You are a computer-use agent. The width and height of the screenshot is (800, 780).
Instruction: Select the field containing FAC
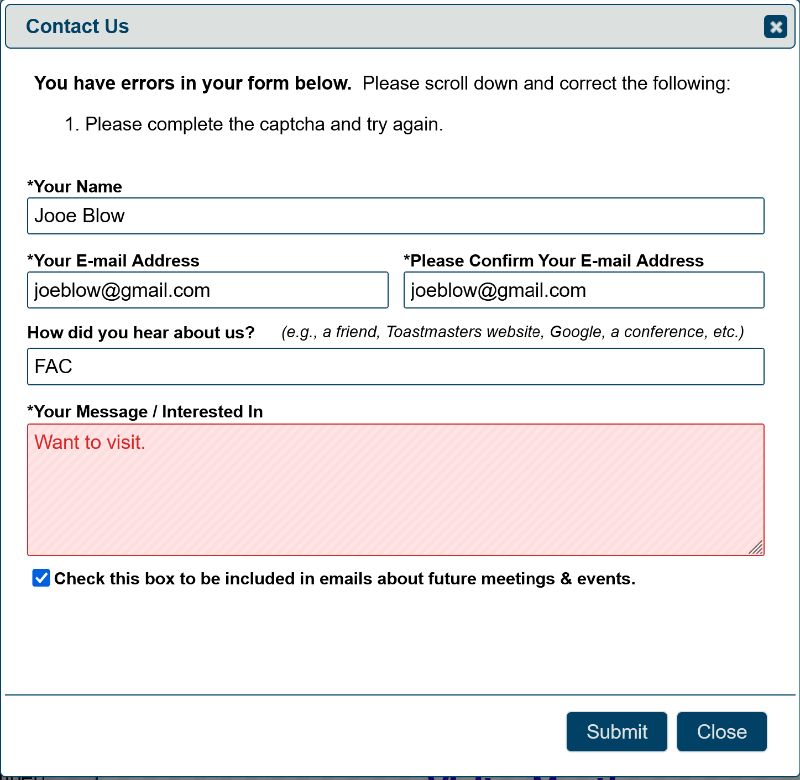point(395,367)
